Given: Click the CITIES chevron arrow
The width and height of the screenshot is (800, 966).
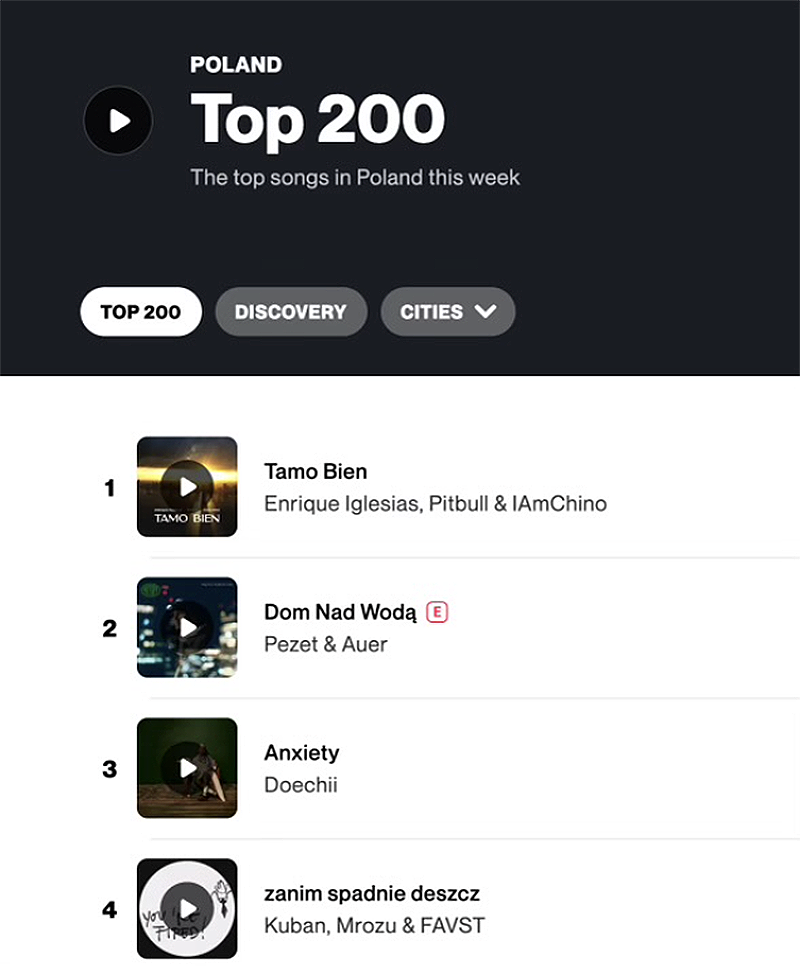Looking at the screenshot, I should pyautogui.click(x=485, y=312).
